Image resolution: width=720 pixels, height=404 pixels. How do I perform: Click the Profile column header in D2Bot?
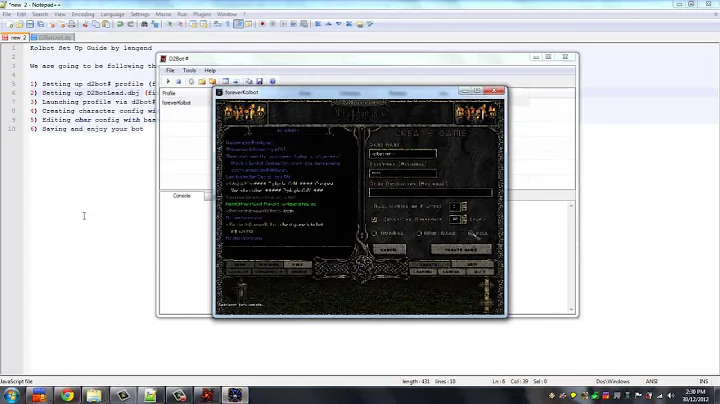coord(186,93)
